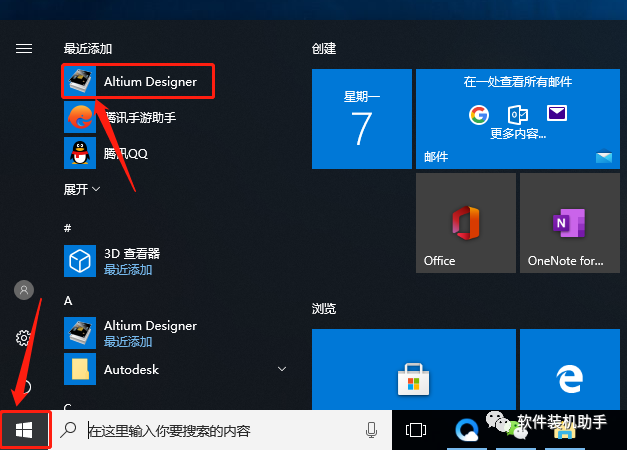Click the microphone icon in search box

pyautogui.click(x=371, y=430)
